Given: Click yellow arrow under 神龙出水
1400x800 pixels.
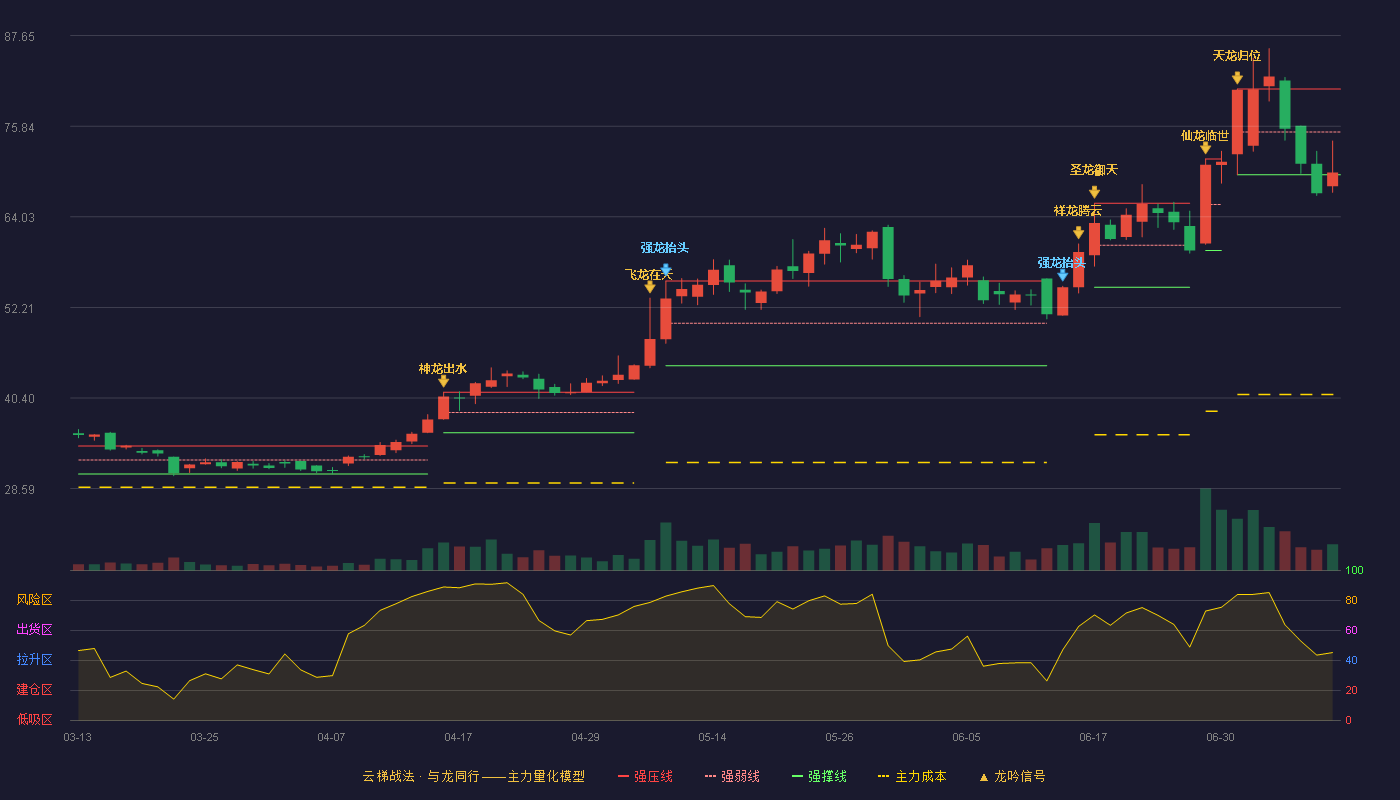Looking at the screenshot, I should click(x=443, y=382).
